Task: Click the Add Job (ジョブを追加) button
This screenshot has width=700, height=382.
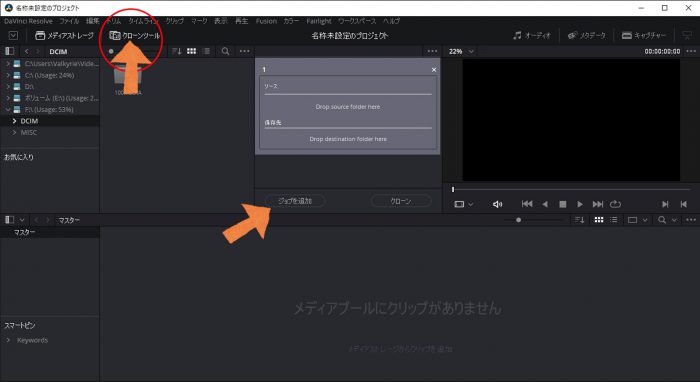Action: click(295, 201)
